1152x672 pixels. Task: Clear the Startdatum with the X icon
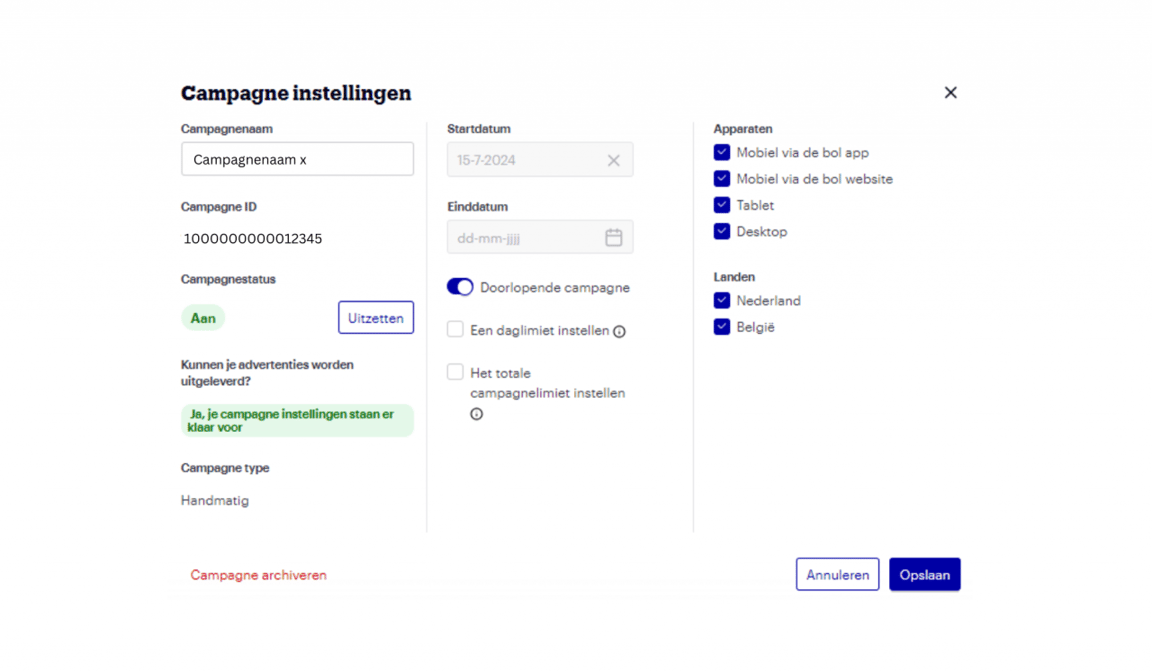click(x=613, y=160)
